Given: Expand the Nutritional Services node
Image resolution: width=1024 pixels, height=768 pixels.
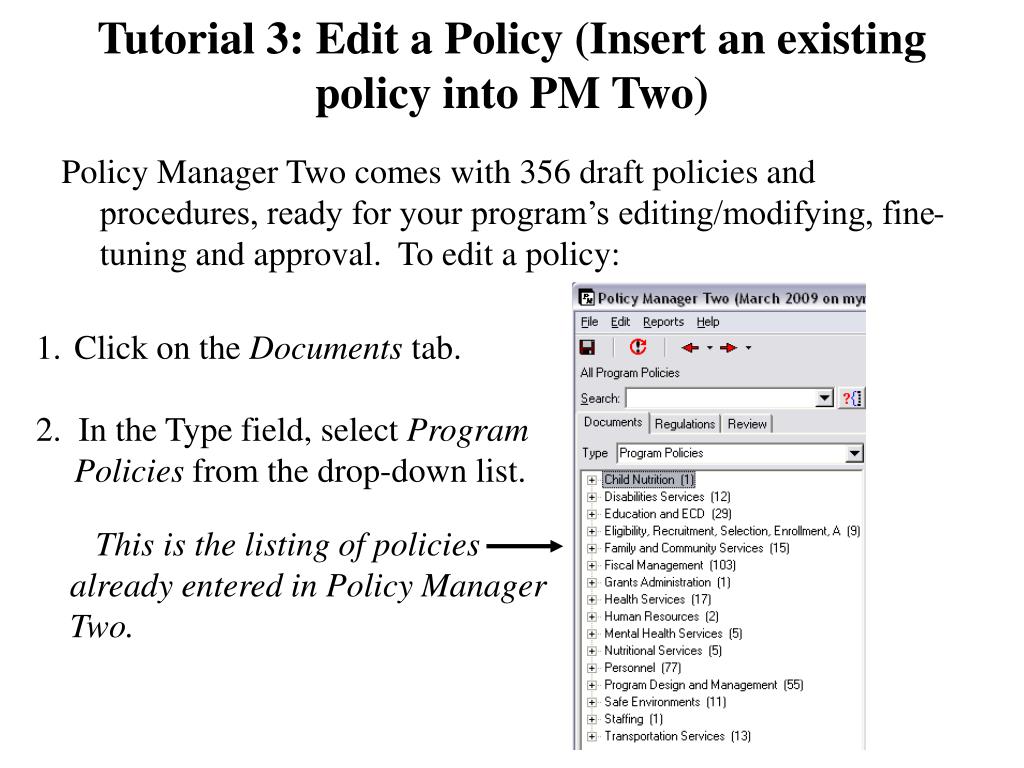Looking at the screenshot, I should [591, 651].
